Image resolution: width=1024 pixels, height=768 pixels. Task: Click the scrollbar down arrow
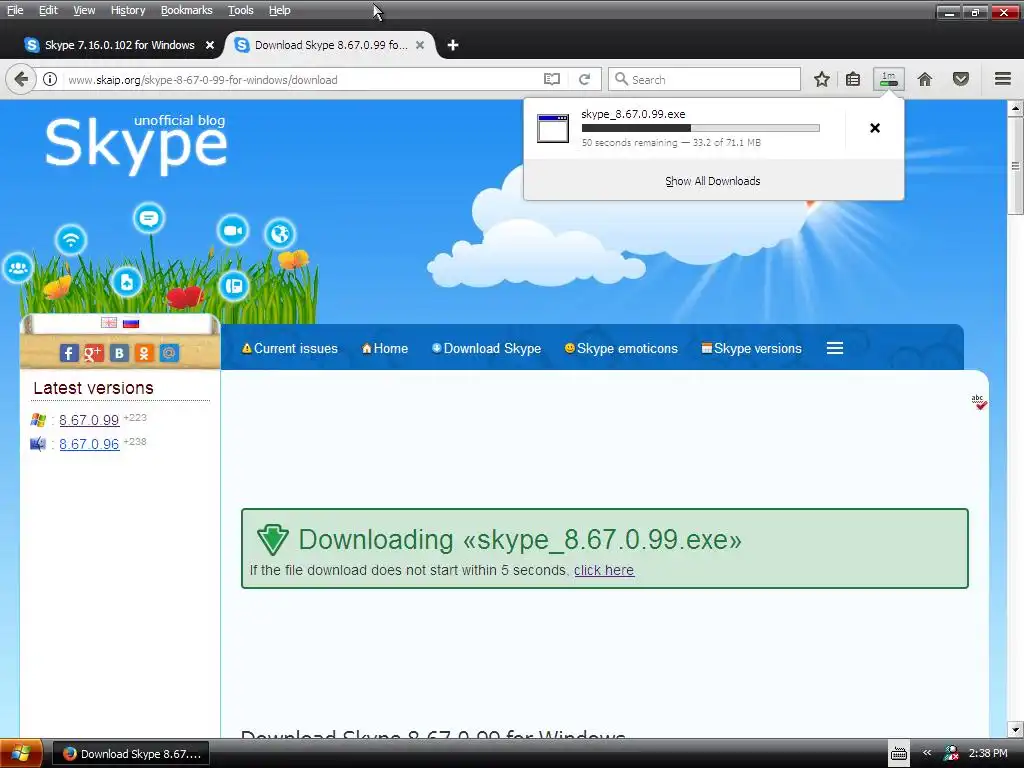[1015, 729]
